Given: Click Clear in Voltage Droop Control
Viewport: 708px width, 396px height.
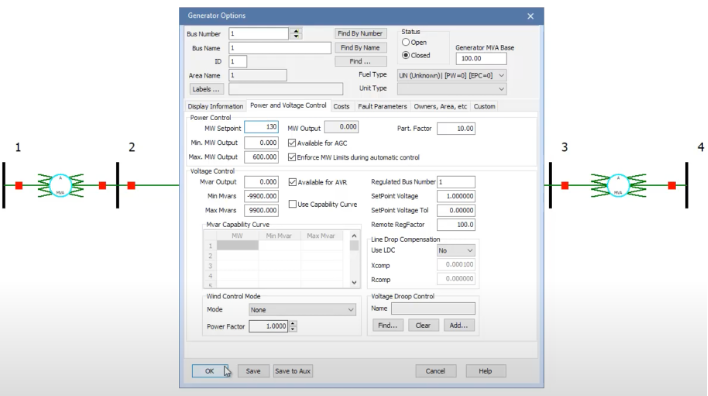Looking at the screenshot, I should click(x=423, y=326).
